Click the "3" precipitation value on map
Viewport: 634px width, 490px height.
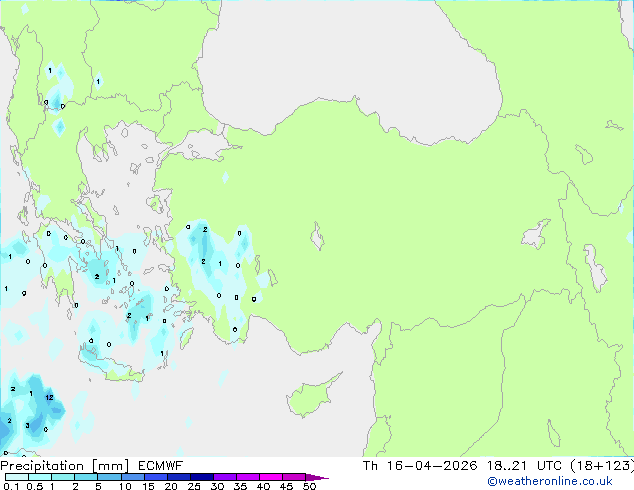point(27,425)
